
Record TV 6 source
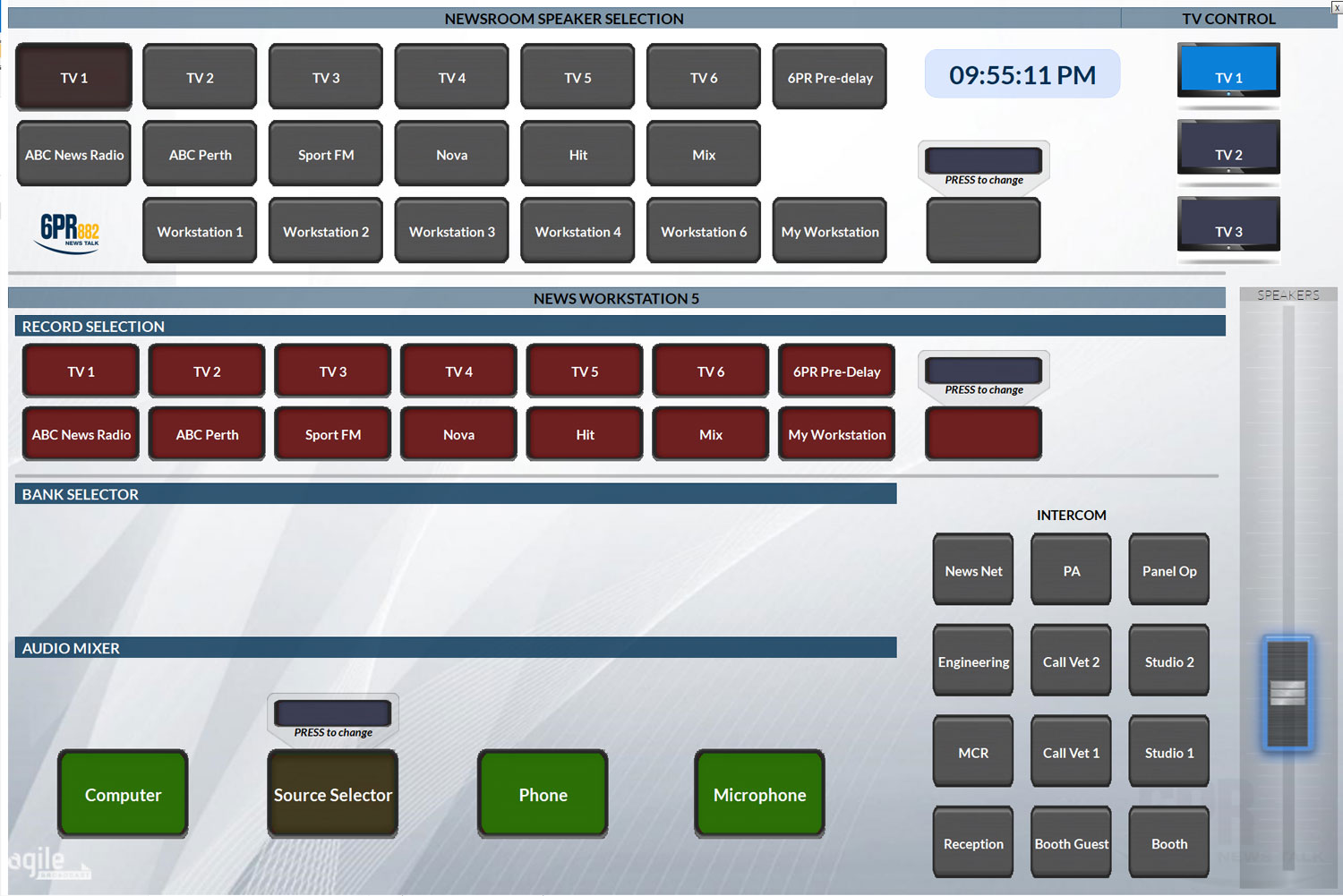pos(711,371)
